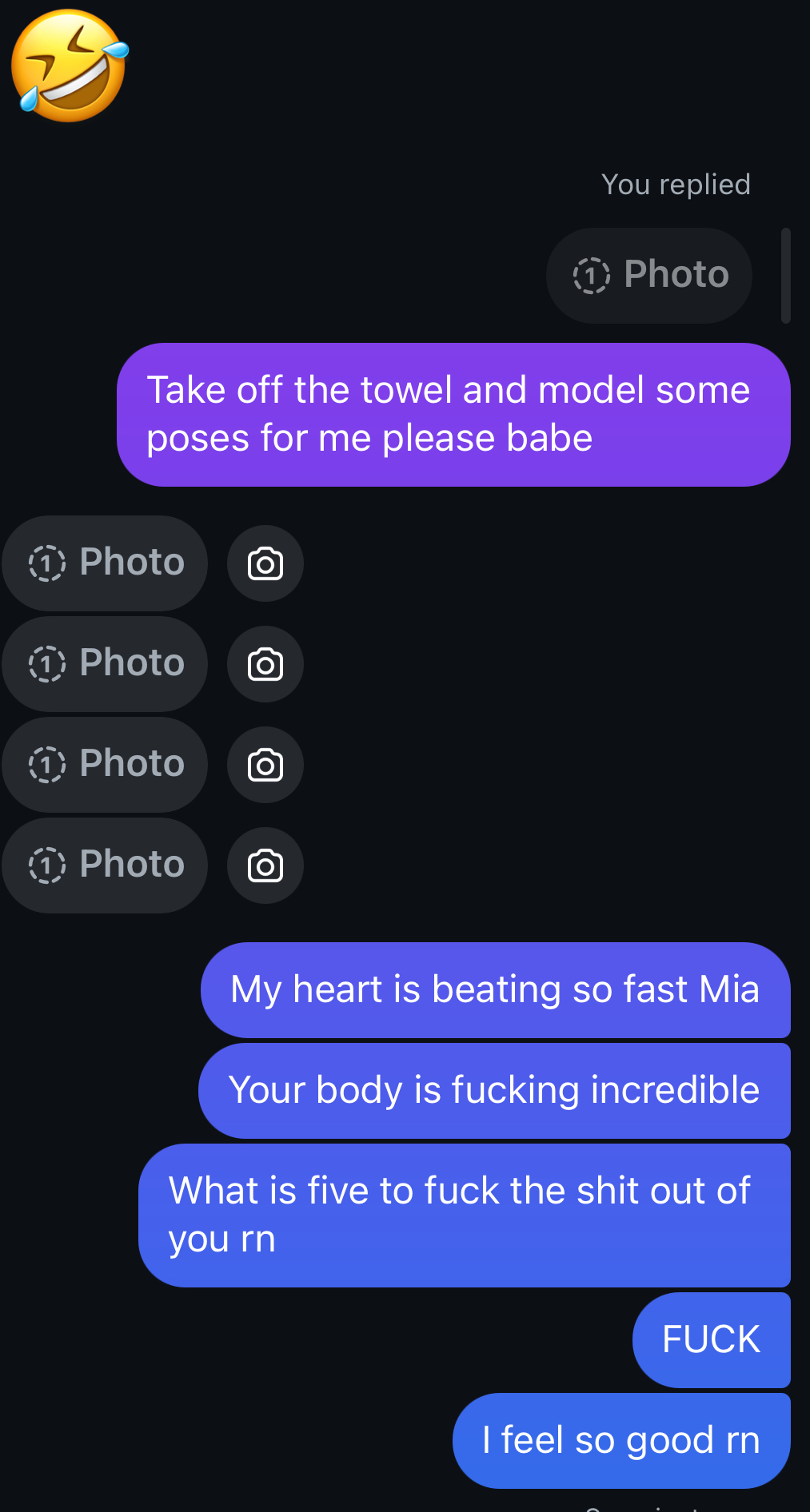Image resolution: width=810 pixels, height=1512 pixels.
Task: Select the 'Your body is' message bubble
Action: (x=494, y=1091)
